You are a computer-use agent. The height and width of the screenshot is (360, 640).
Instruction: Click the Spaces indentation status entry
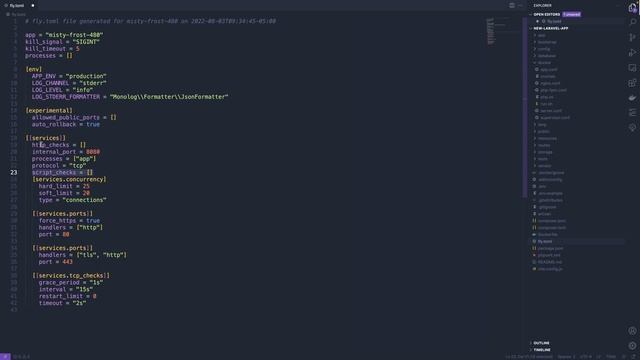[566, 357]
